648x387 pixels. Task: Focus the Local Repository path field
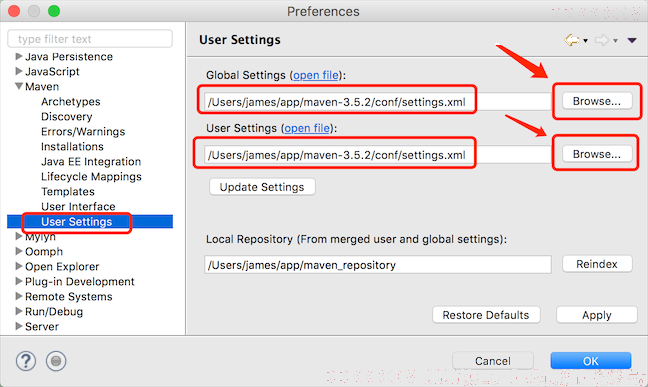(x=378, y=265)
